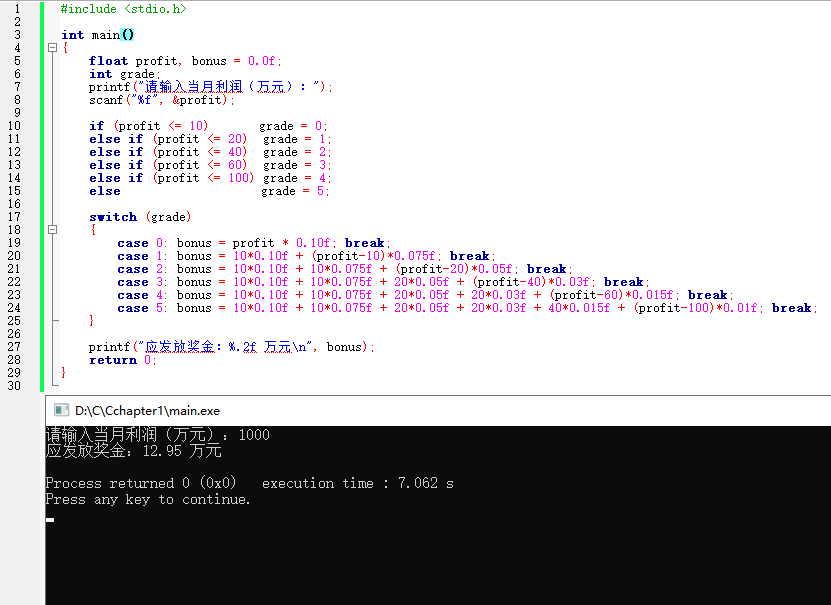Click the else if (profit <= 60) condition
This screenshot has width=831, height=605.
pos(168,165)
